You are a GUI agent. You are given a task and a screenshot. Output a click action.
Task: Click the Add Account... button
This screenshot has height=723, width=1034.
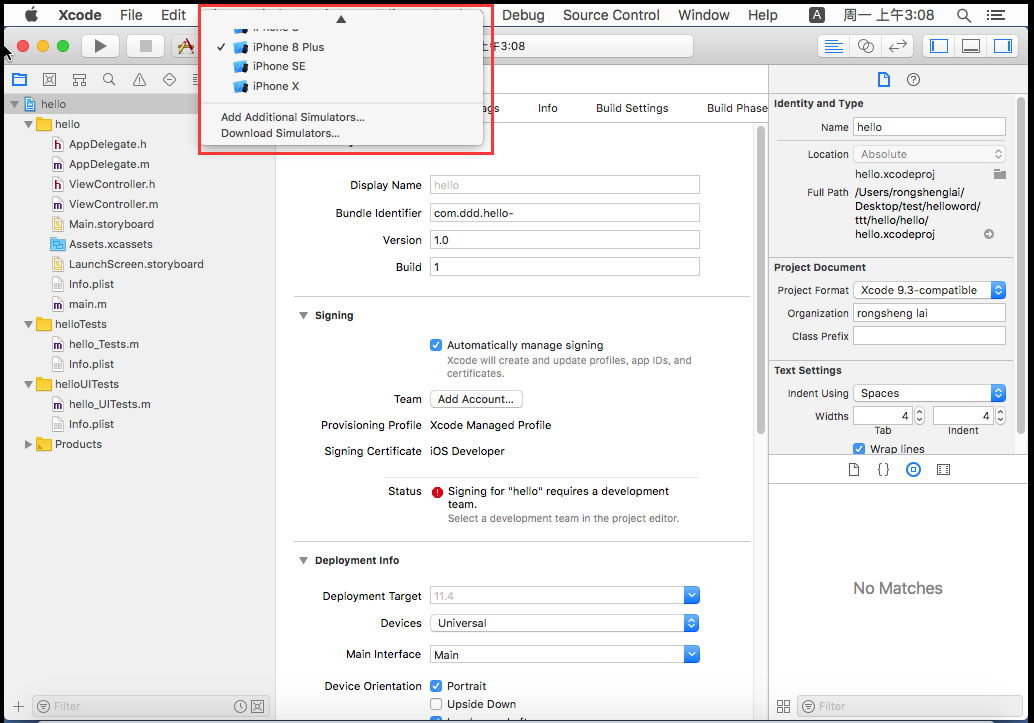click(x=475, y=399)
